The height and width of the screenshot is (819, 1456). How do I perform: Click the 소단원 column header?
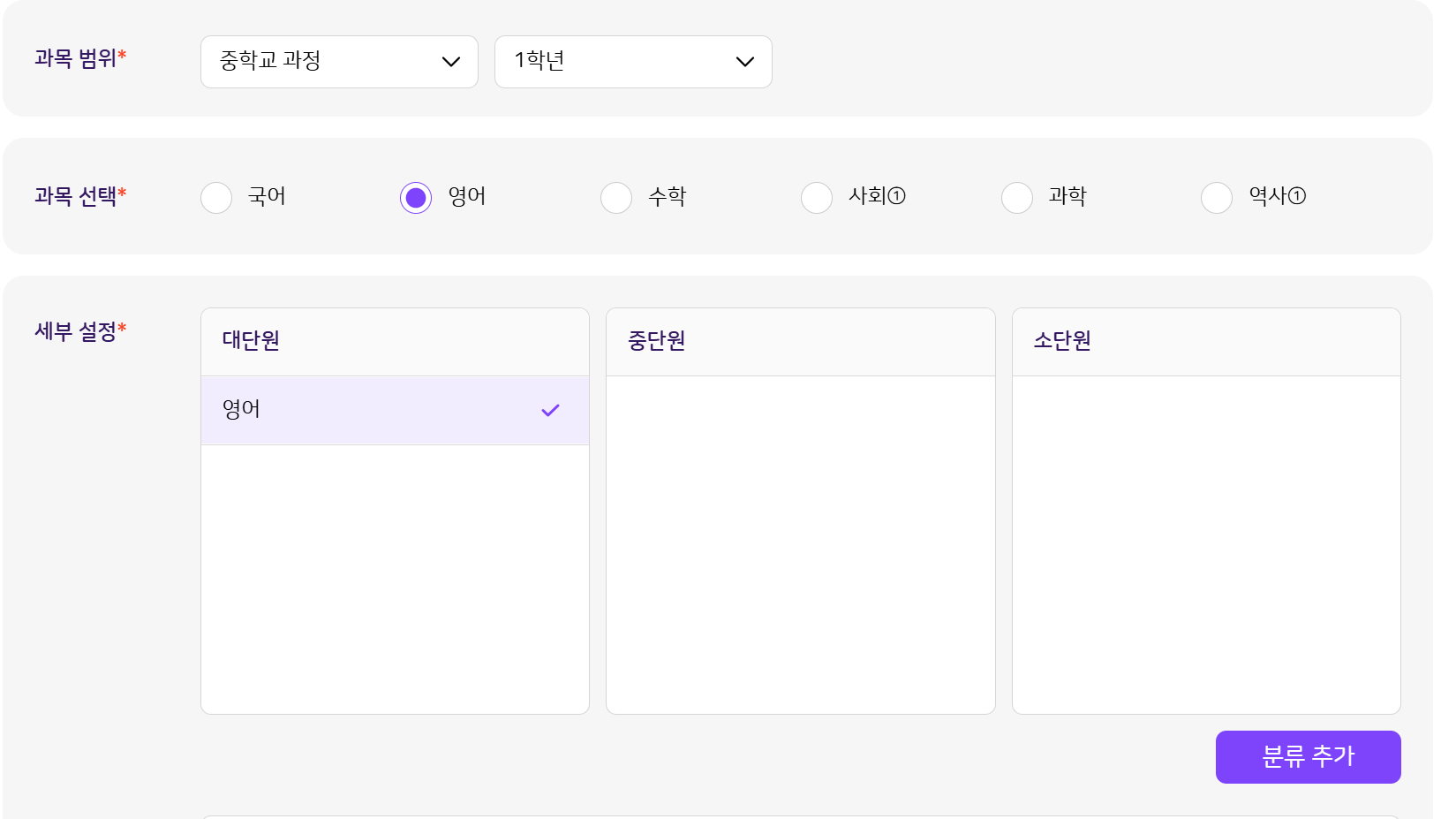pyautogui.click(x=1062, y=341)
